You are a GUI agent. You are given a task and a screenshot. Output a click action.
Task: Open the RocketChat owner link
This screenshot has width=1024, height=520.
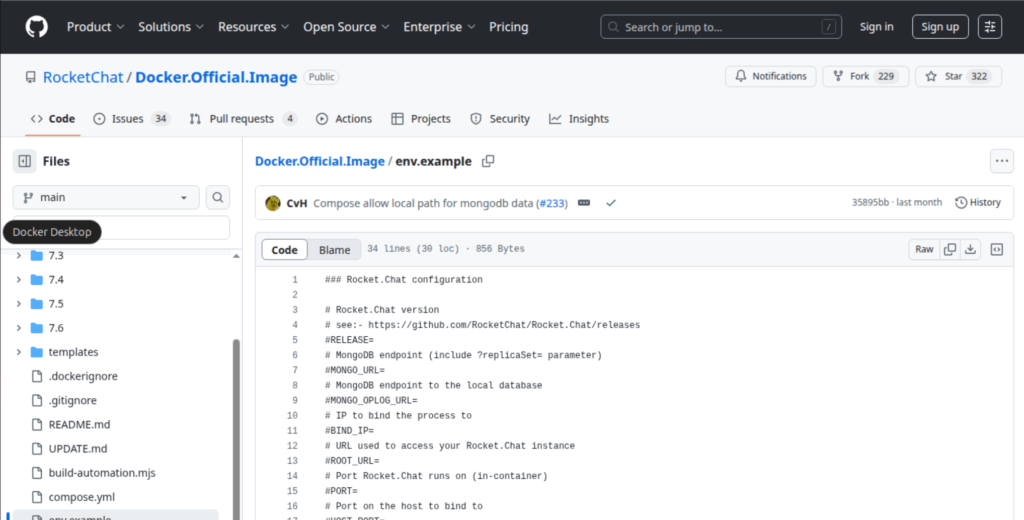[83, 77]
